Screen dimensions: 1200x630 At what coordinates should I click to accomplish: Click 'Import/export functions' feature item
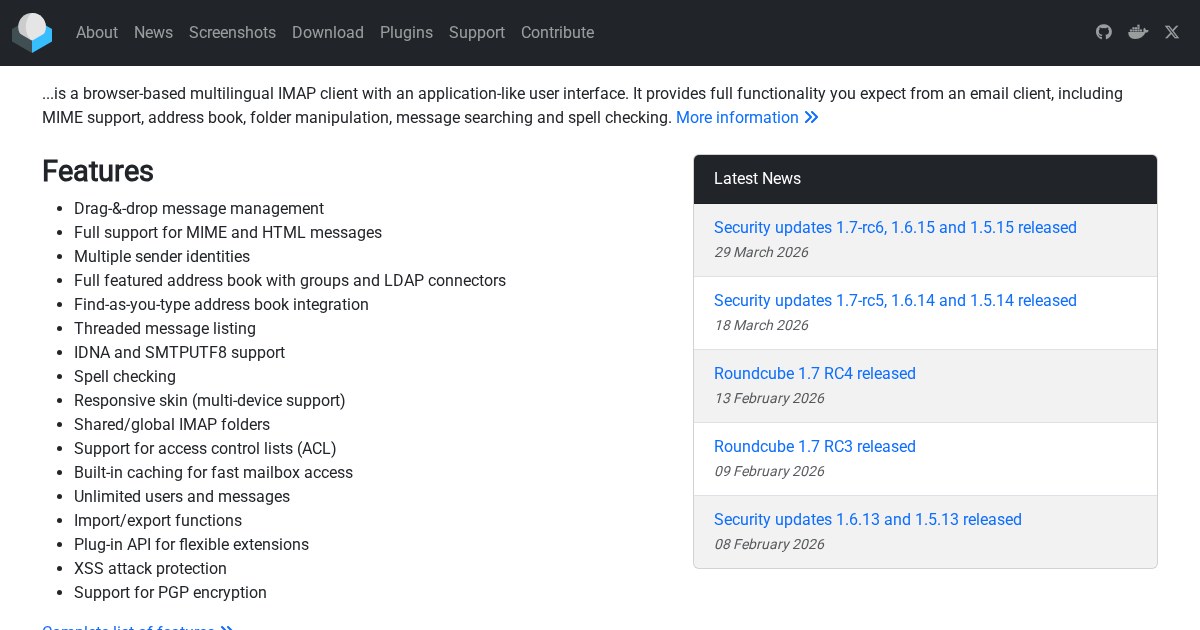click(x=158, y=521)
